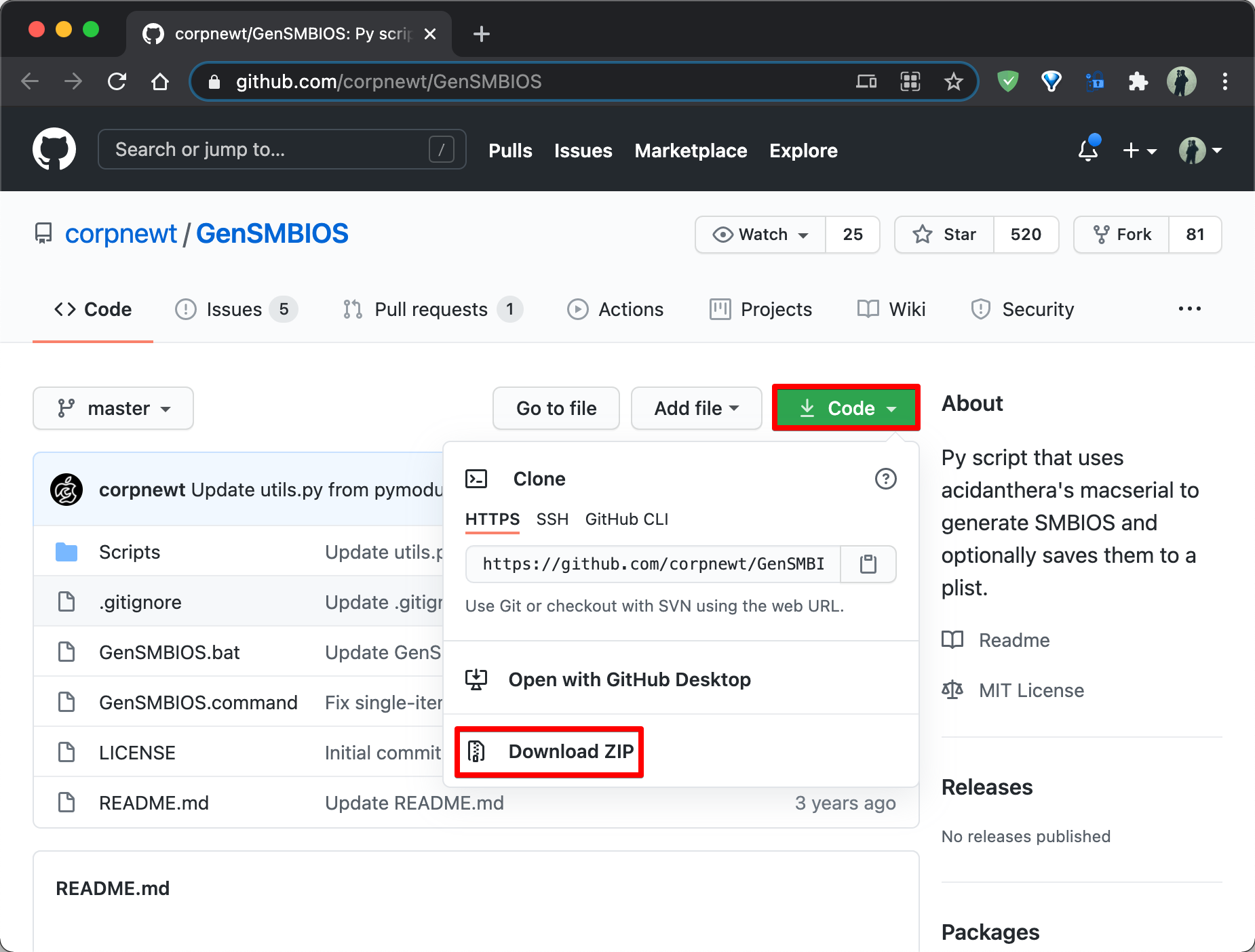The width and height of the screenshot is (1255, 952).
Task: Select the GitHub CLI clone option
Action: point(627,519)
